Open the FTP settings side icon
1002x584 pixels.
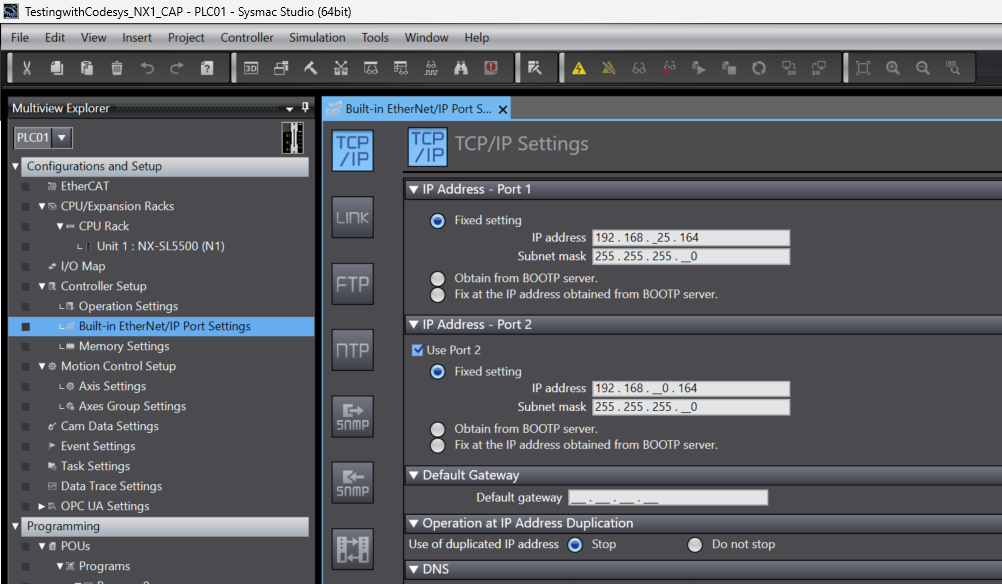pos(352,284)
